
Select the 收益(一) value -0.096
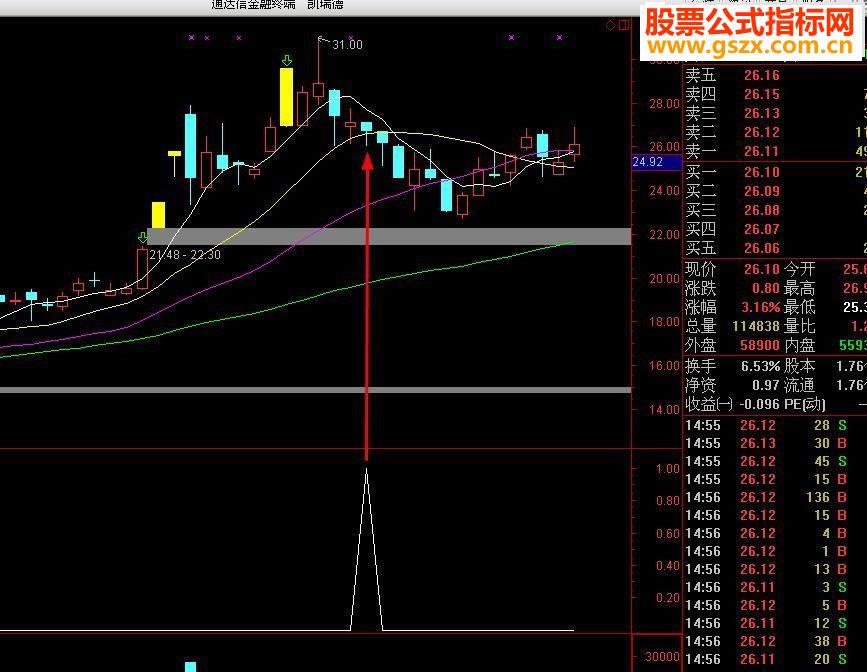(x=760, y=404)
